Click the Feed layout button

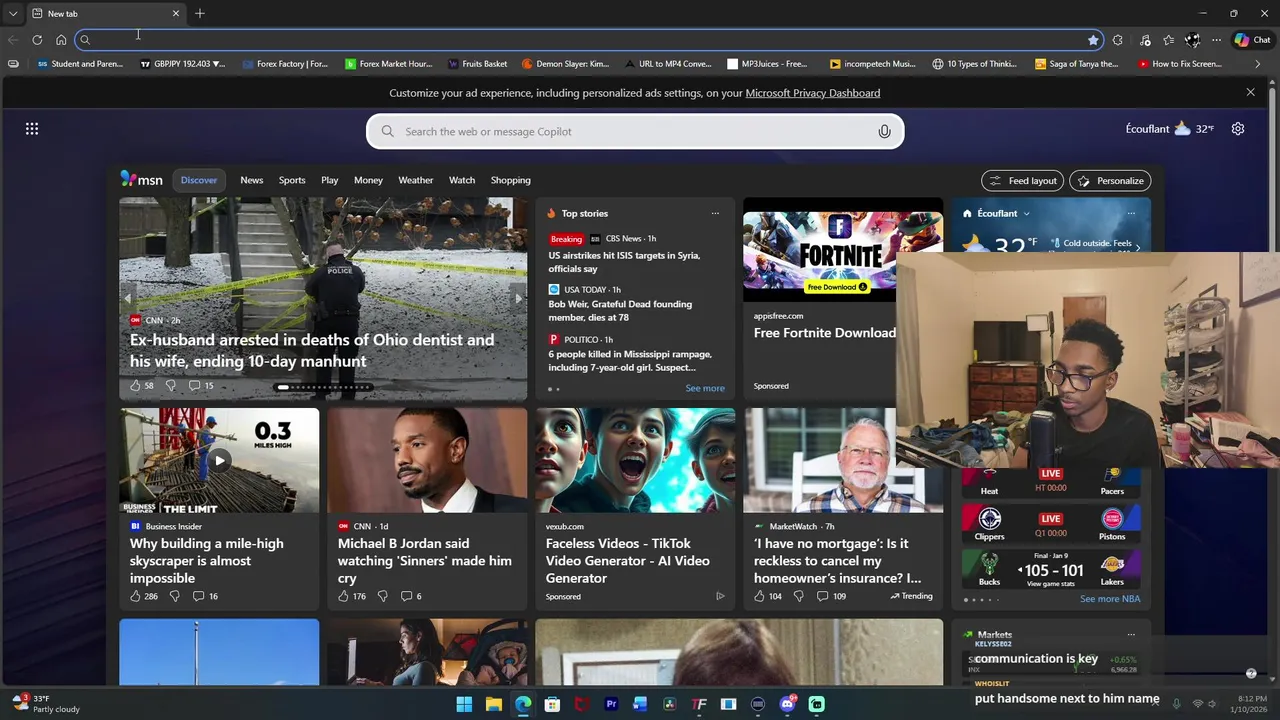[1022, 181]
